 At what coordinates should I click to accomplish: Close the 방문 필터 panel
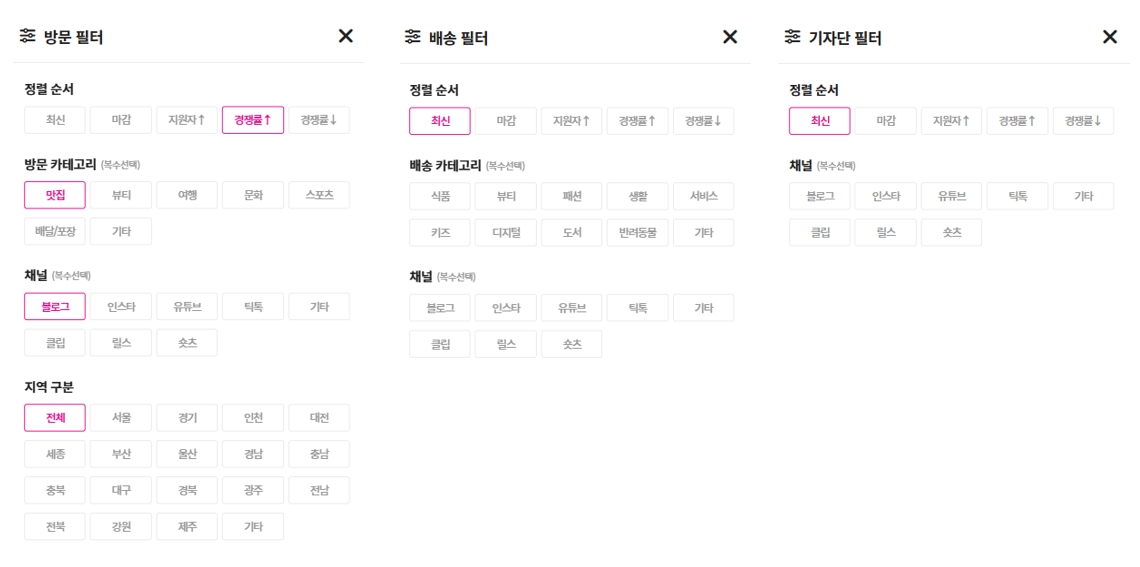pyautogui.click(x=345, y=37)
